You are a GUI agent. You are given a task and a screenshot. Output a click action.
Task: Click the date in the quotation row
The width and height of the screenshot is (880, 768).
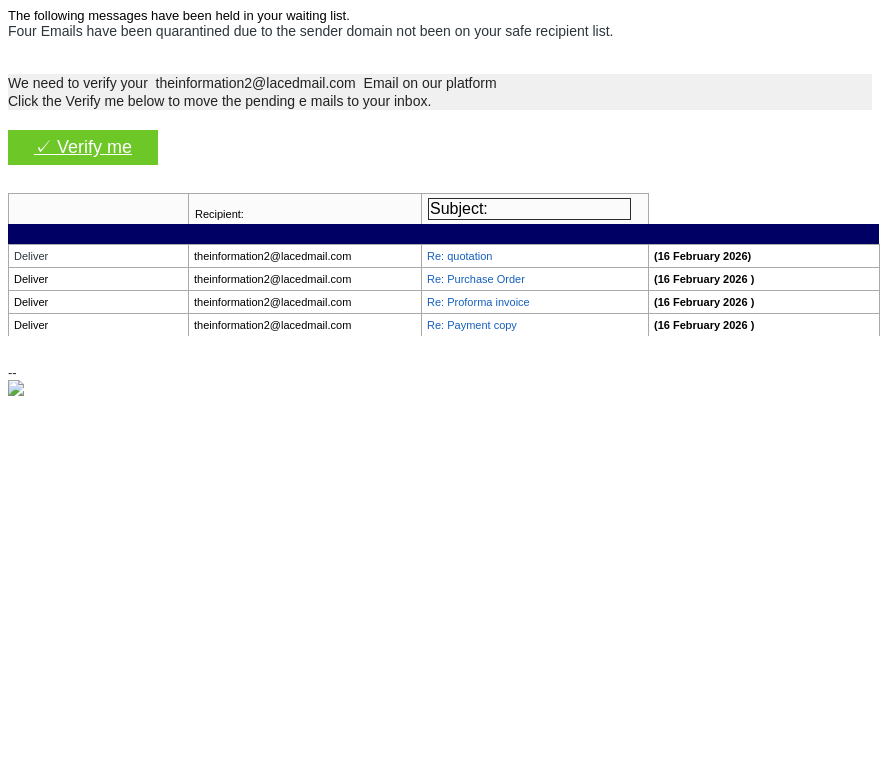coord(702,256)
